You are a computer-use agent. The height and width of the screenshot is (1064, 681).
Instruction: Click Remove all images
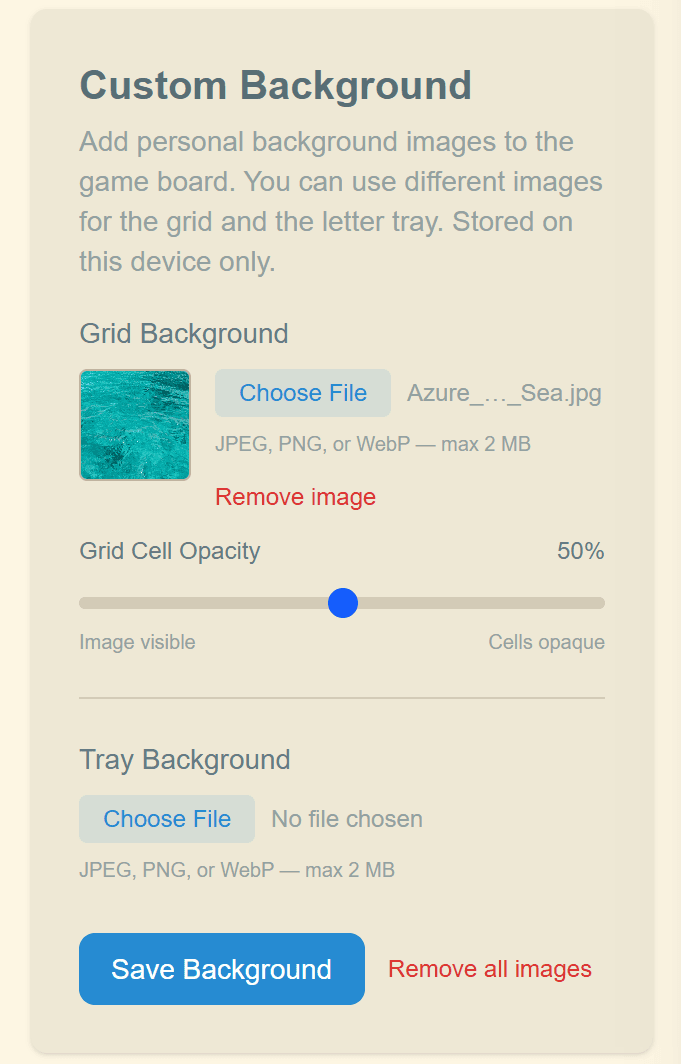(x=489, y=968)
